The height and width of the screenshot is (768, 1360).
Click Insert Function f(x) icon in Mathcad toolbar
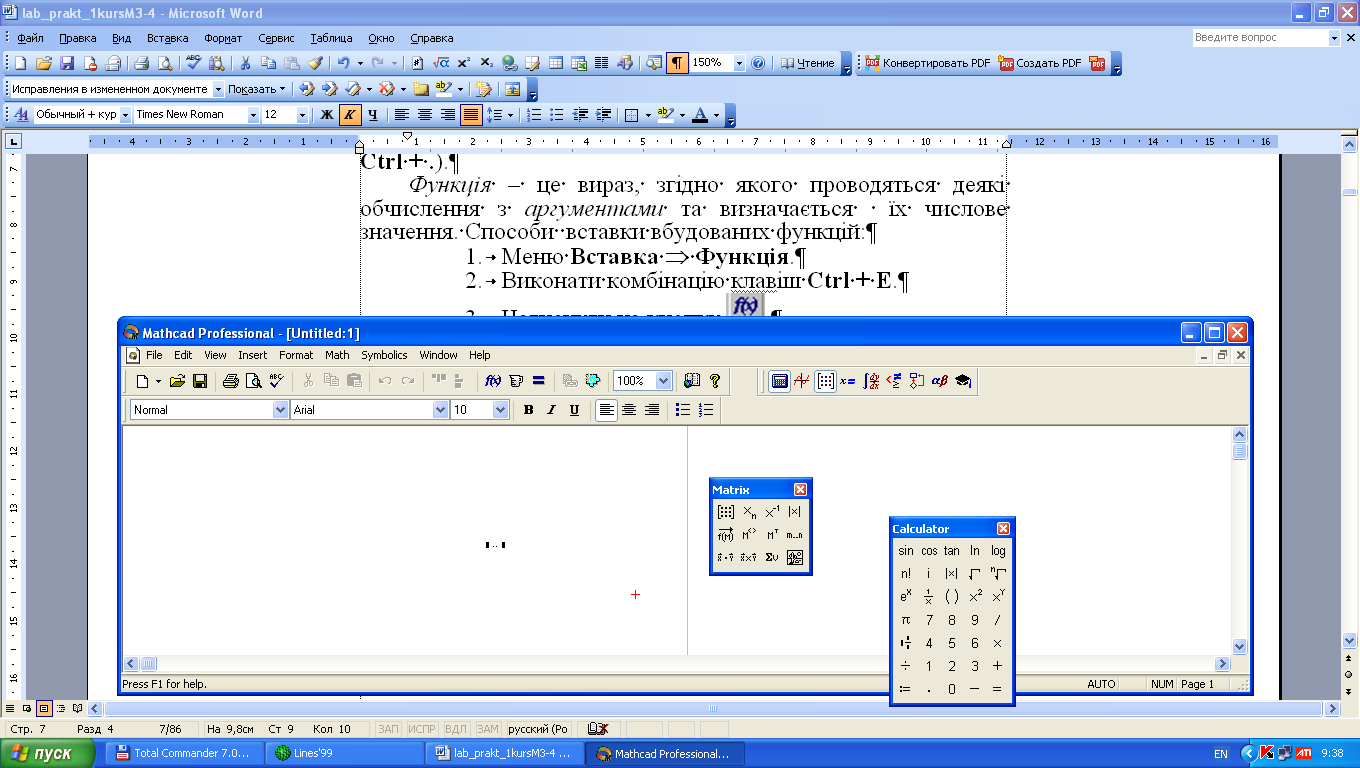click(493, 381)
